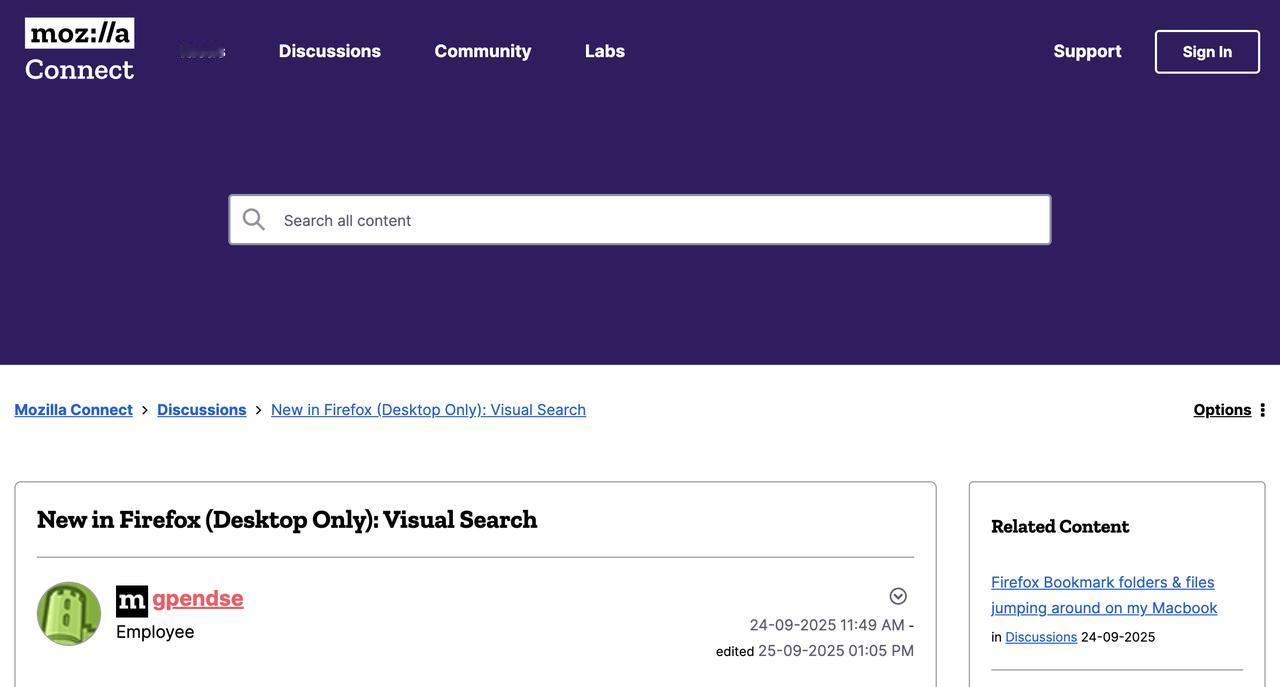This screenshot has height=687, width=1280.
Task: Click the posted date '24-09-2025 11:49 AM'
Action: pyautogui.click(x=827, y=625)
